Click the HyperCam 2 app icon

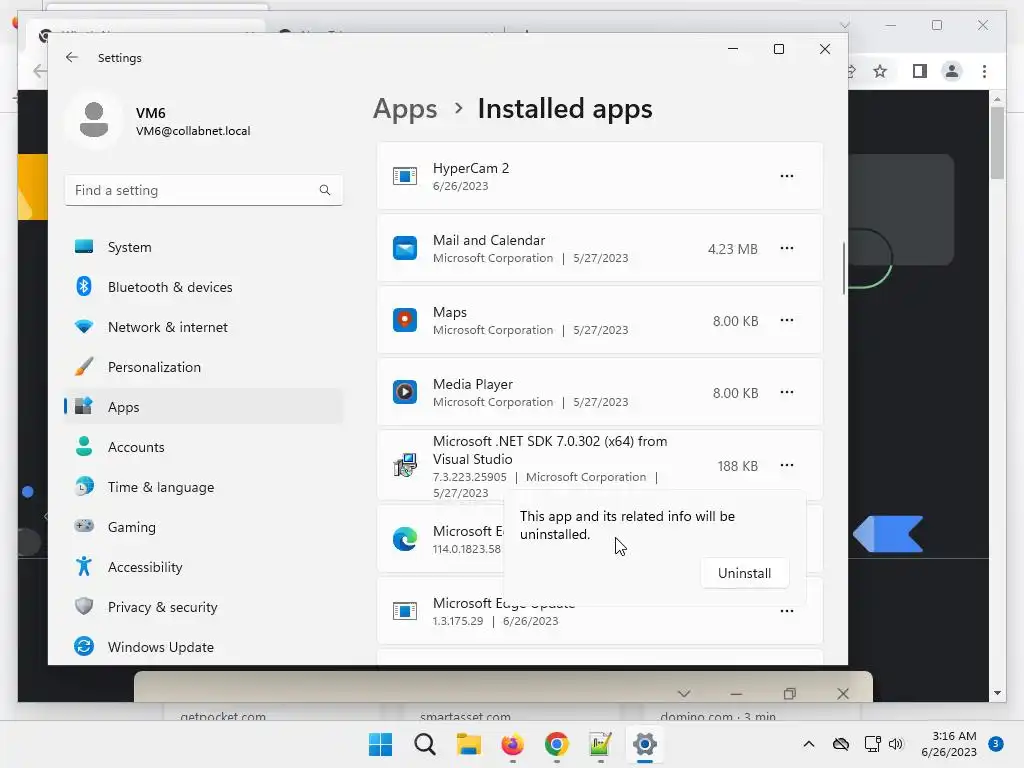[x=405, y=176]
